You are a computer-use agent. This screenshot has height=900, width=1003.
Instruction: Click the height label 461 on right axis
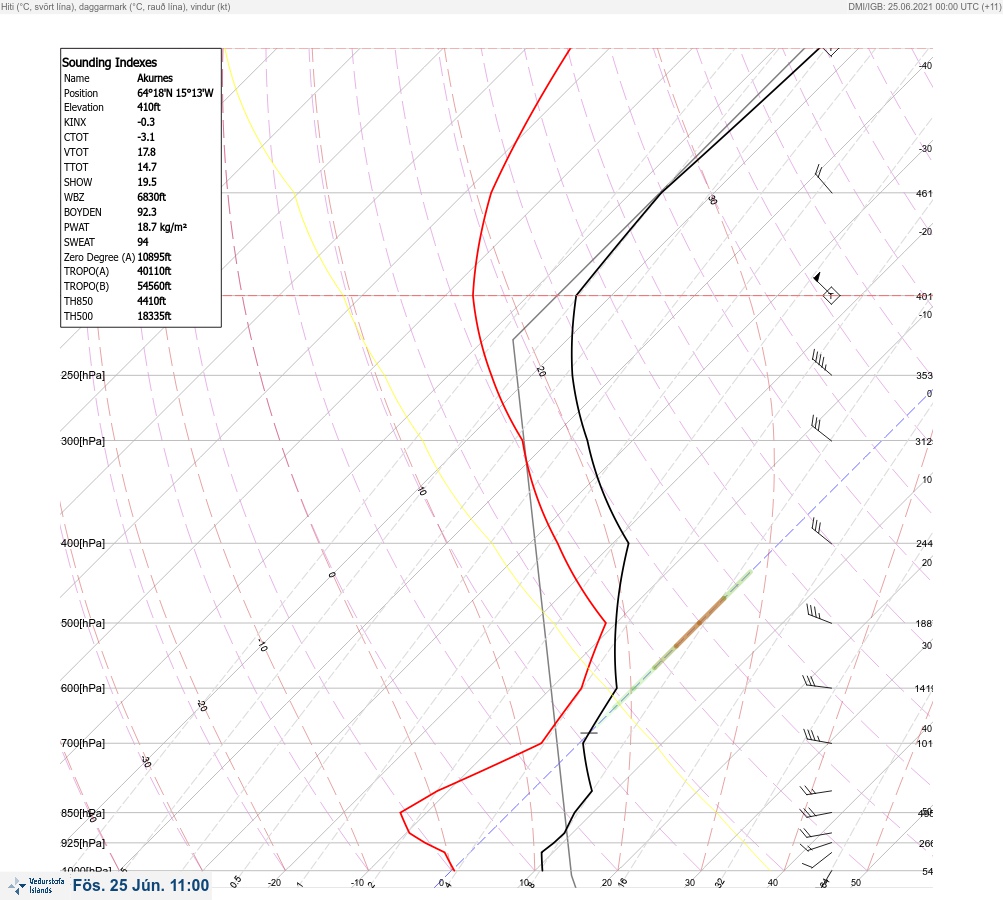[x=924, y=193]
